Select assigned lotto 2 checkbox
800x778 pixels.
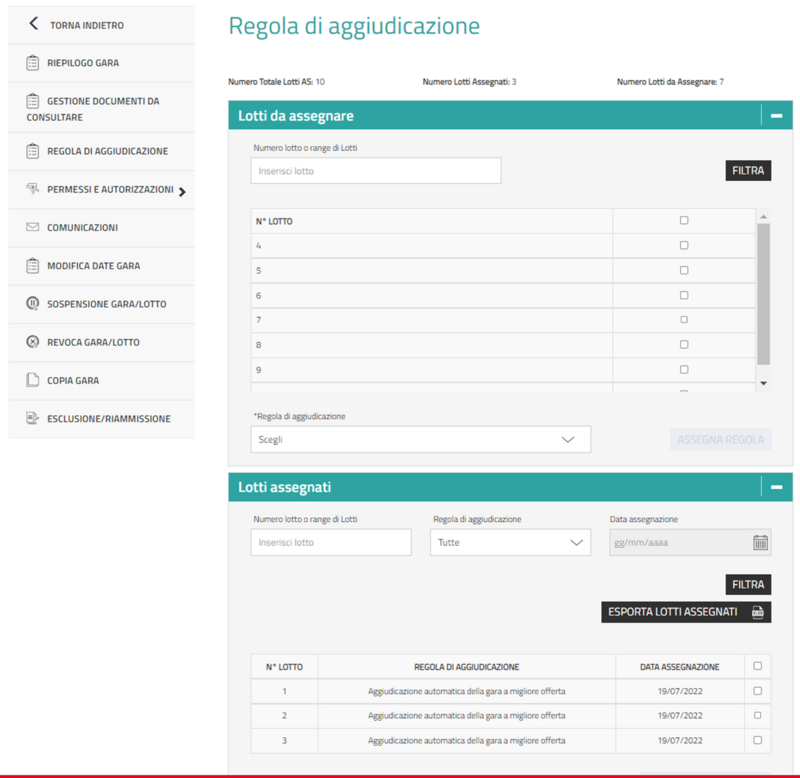757,716
